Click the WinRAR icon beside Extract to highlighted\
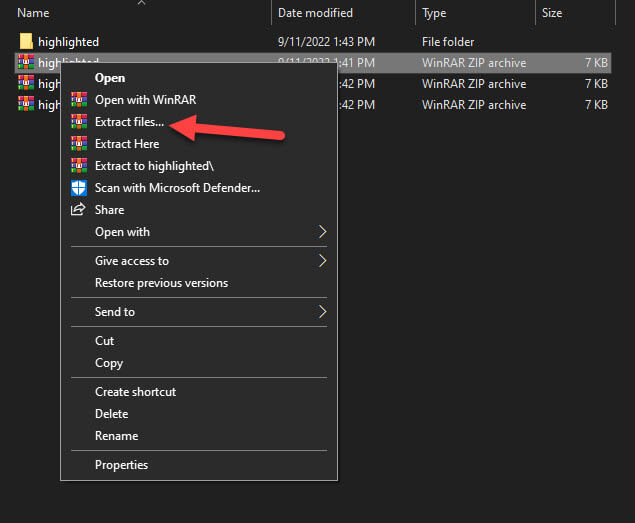Screen dimensions: 635x523 78,166
